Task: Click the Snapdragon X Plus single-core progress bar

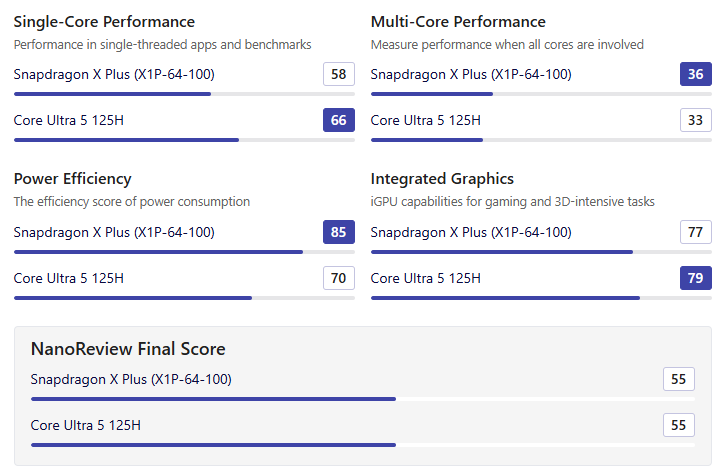Action: point(112,94)
